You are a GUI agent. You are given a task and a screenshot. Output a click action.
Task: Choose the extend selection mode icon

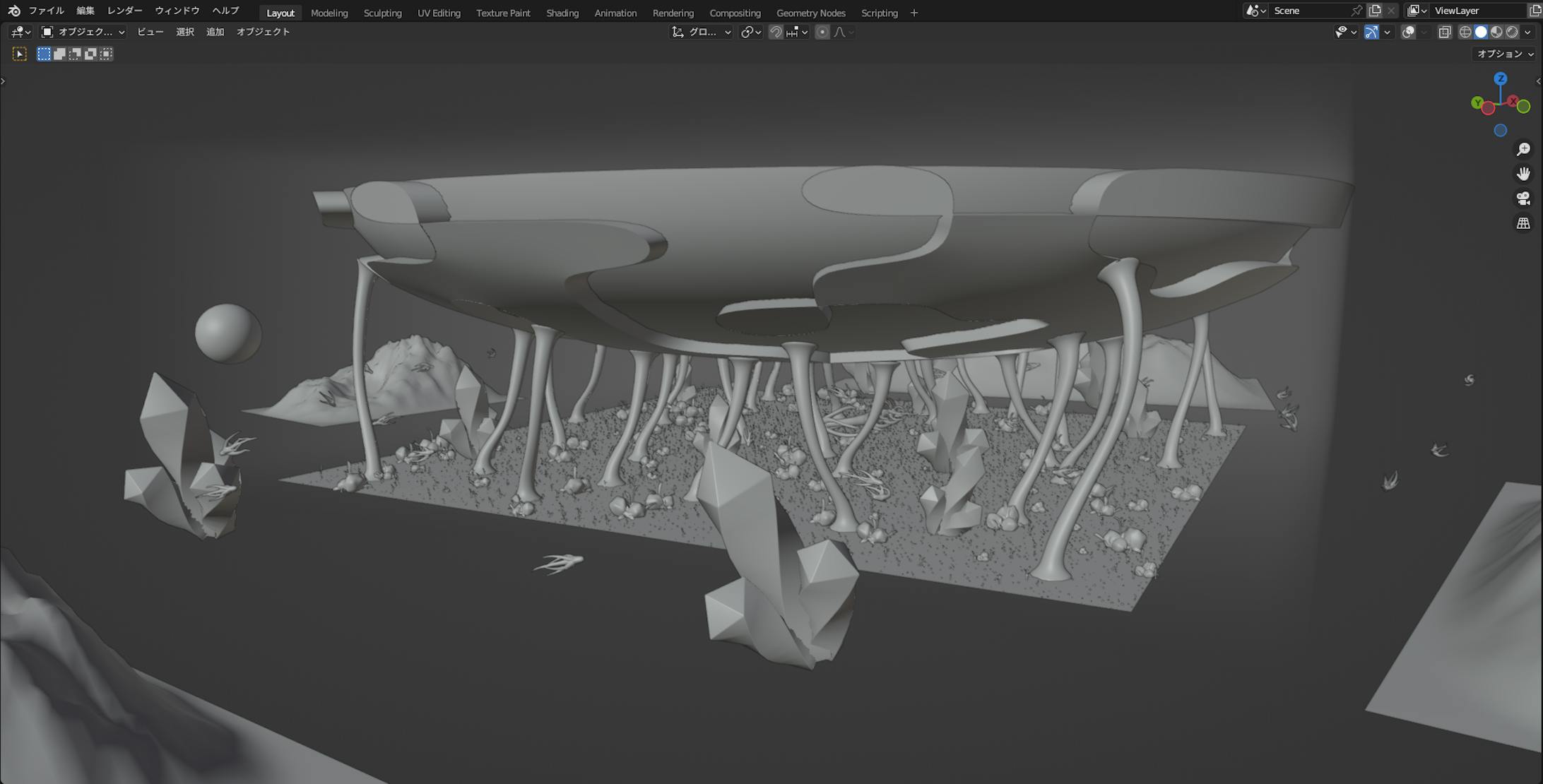point(59,54)
